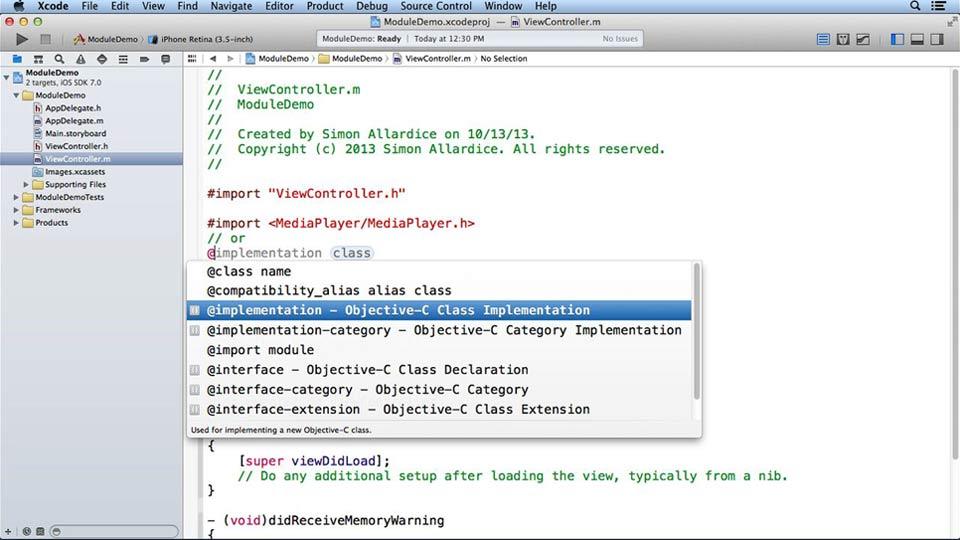Choose the @class name completion

click(439, 271)
